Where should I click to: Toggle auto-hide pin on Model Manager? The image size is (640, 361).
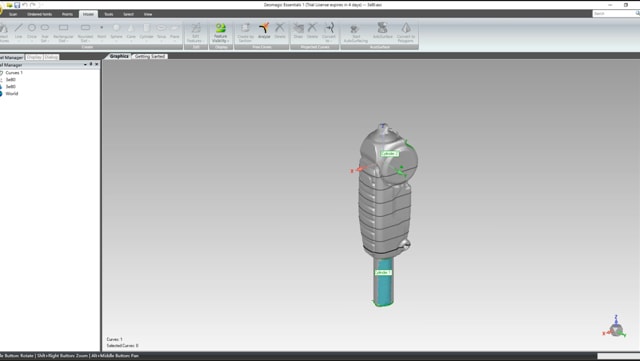coord(91,65)
